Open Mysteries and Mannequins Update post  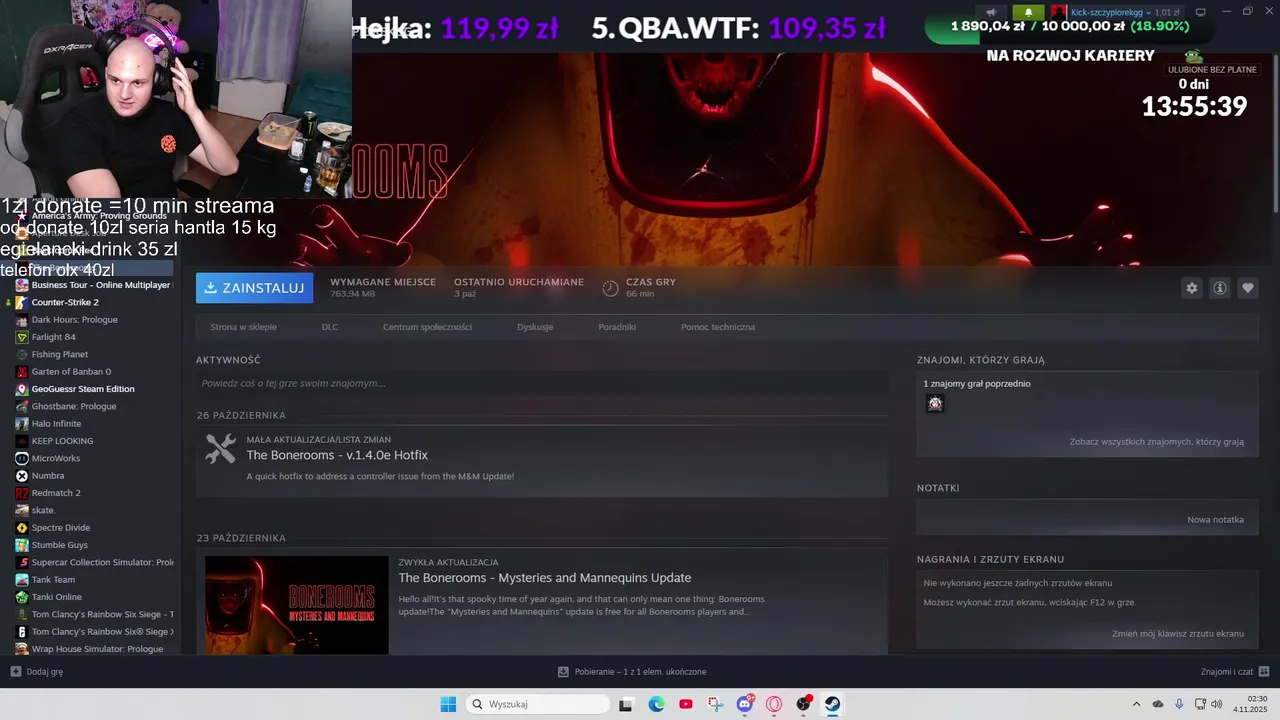[x=545, y=578]
